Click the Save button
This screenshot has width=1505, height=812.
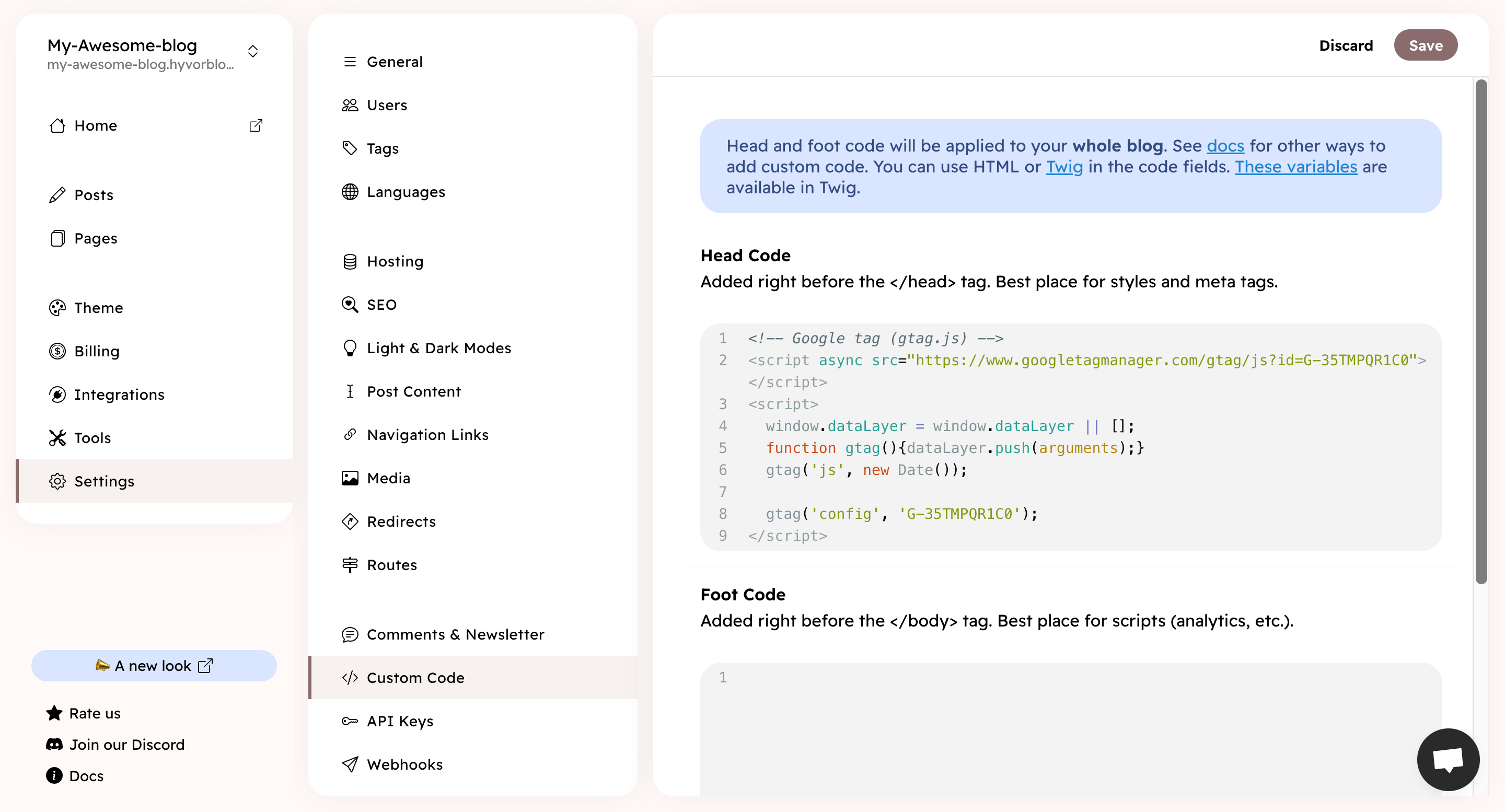1426,45
